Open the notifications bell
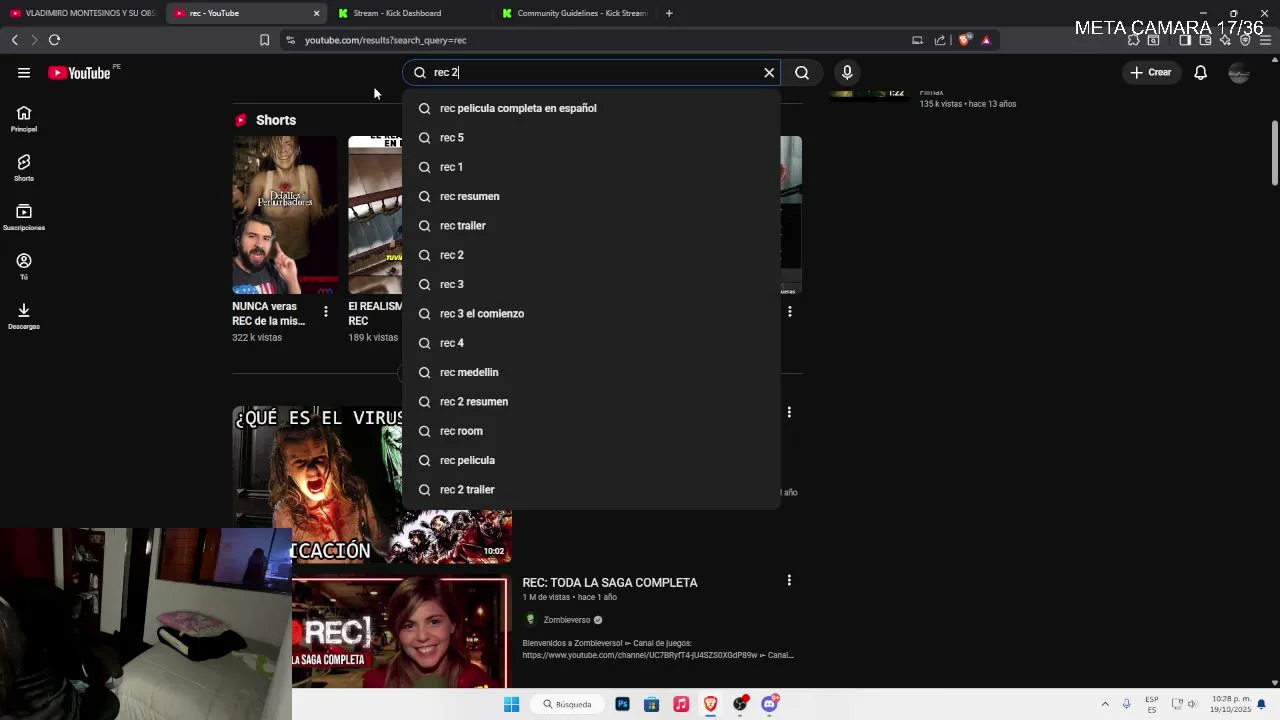1280x720 pixels. (1200, 72)
